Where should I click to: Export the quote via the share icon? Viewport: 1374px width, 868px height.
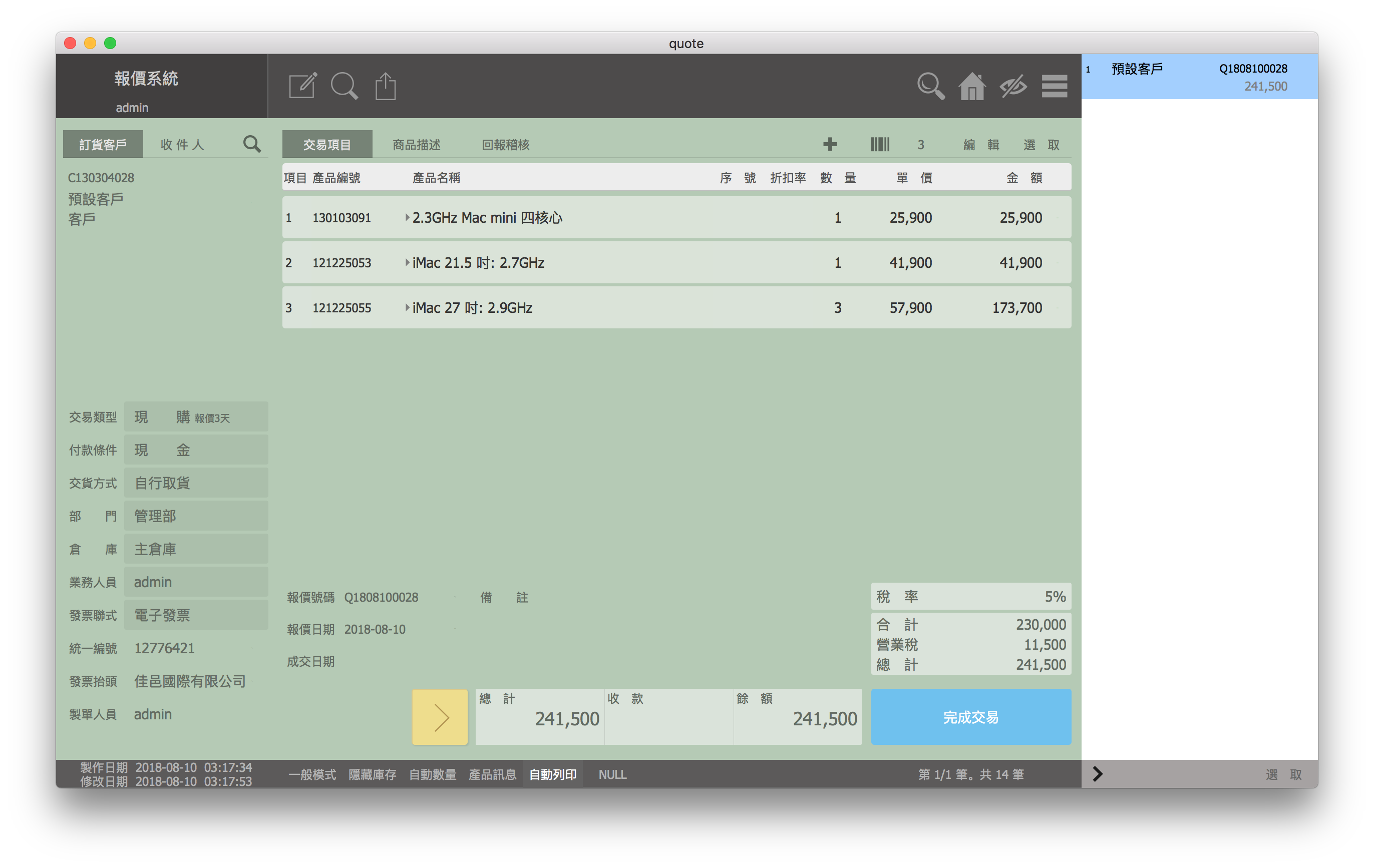click(385, 86)
